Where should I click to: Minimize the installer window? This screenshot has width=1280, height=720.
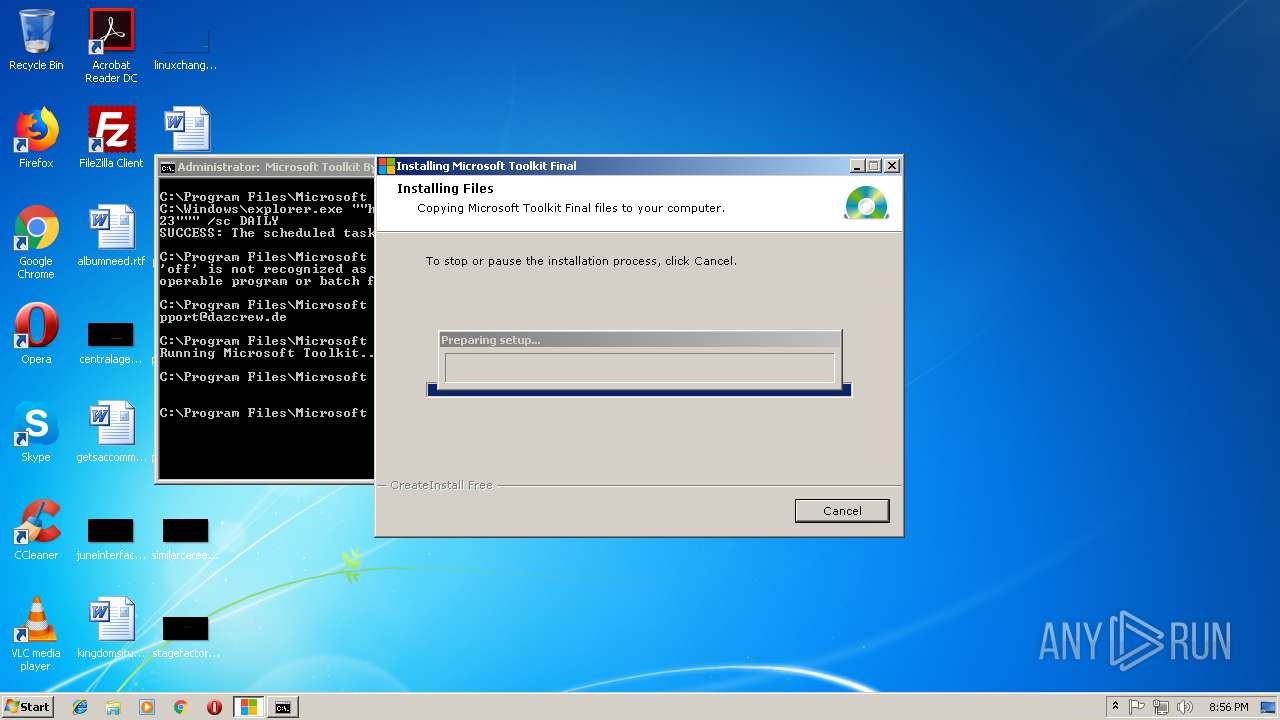[x=857, y=166]
